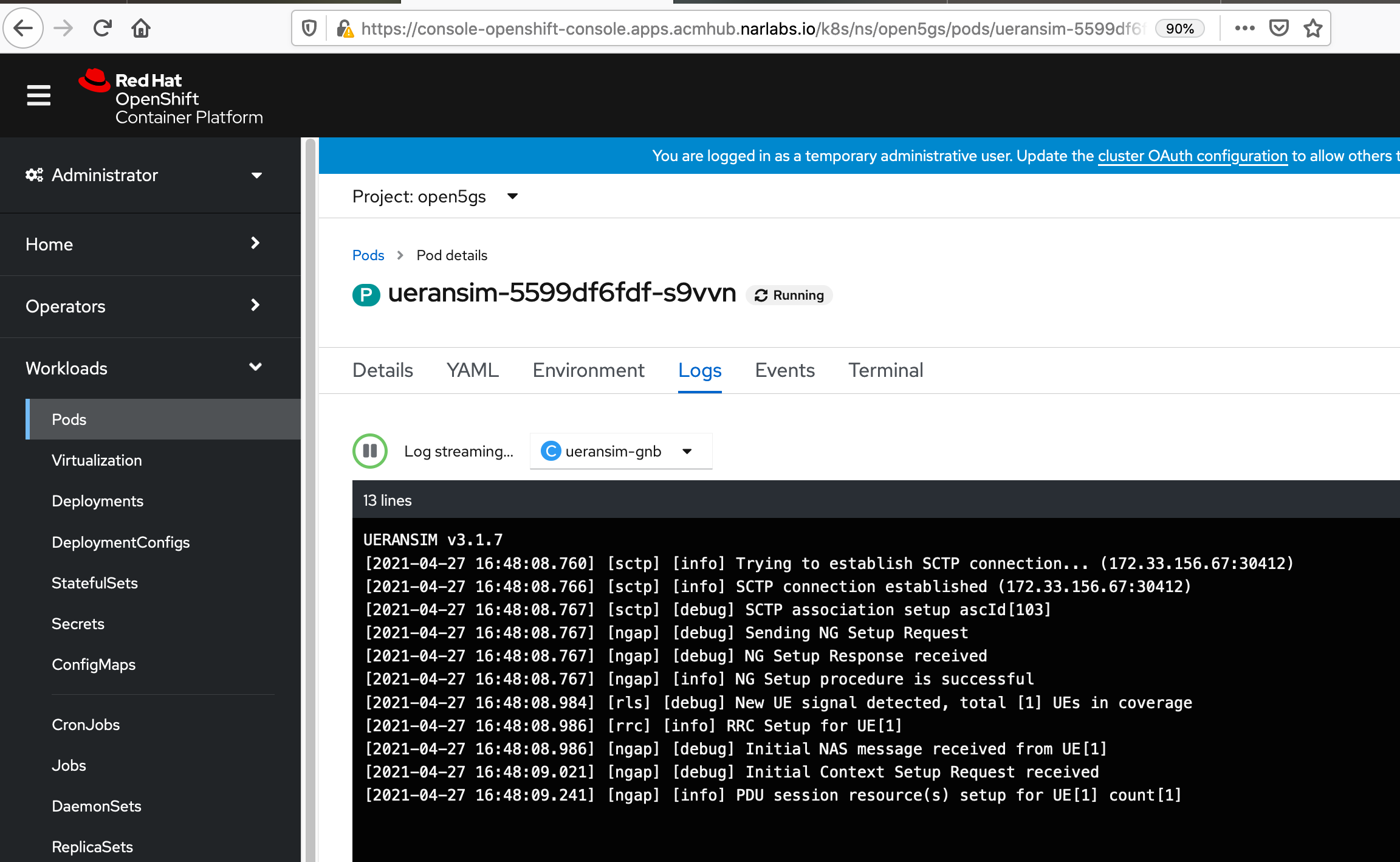
Task: Switch to the YAML tab
Action: (x=472, y=370)
